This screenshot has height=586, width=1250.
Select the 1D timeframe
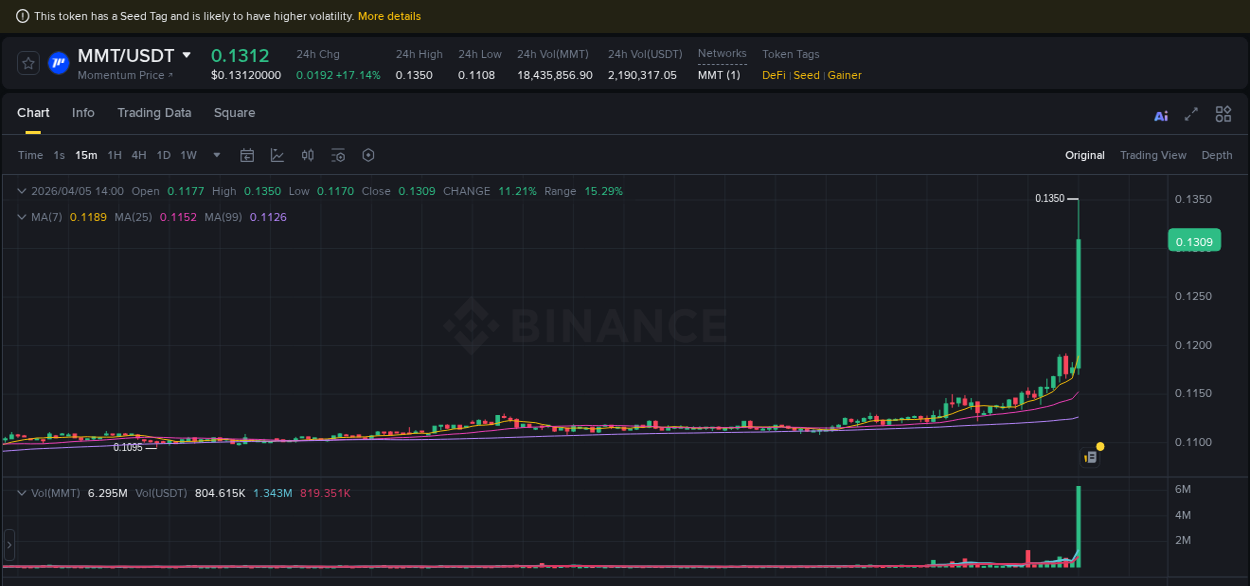pos(163,155)
